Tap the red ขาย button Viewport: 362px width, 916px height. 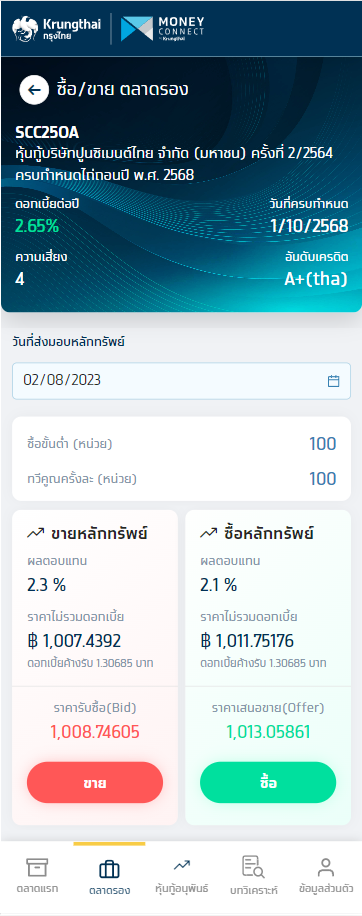95,783
